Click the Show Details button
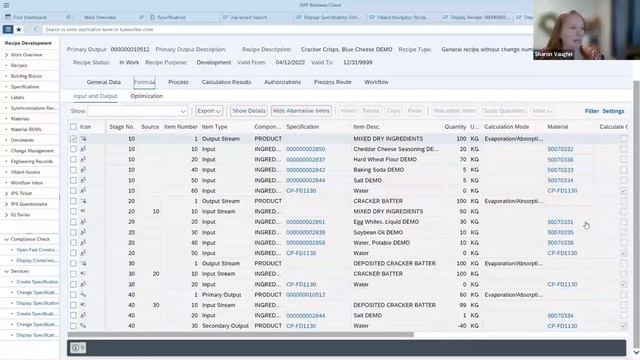The height and width of the screenshot is (360, 640). point(249,111)
